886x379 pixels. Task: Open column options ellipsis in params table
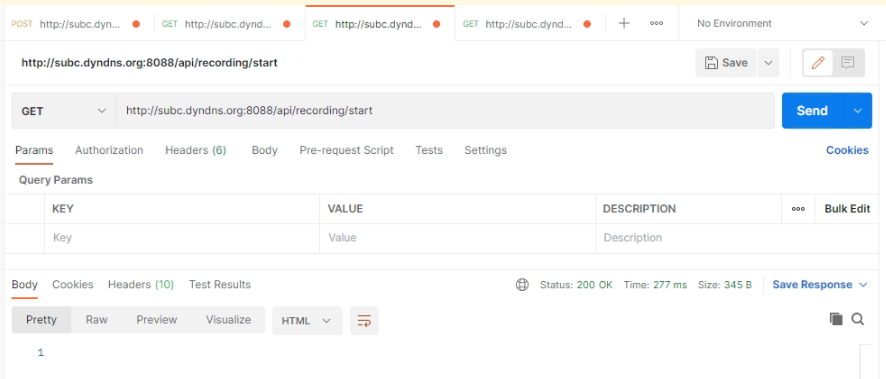[798, 209]
